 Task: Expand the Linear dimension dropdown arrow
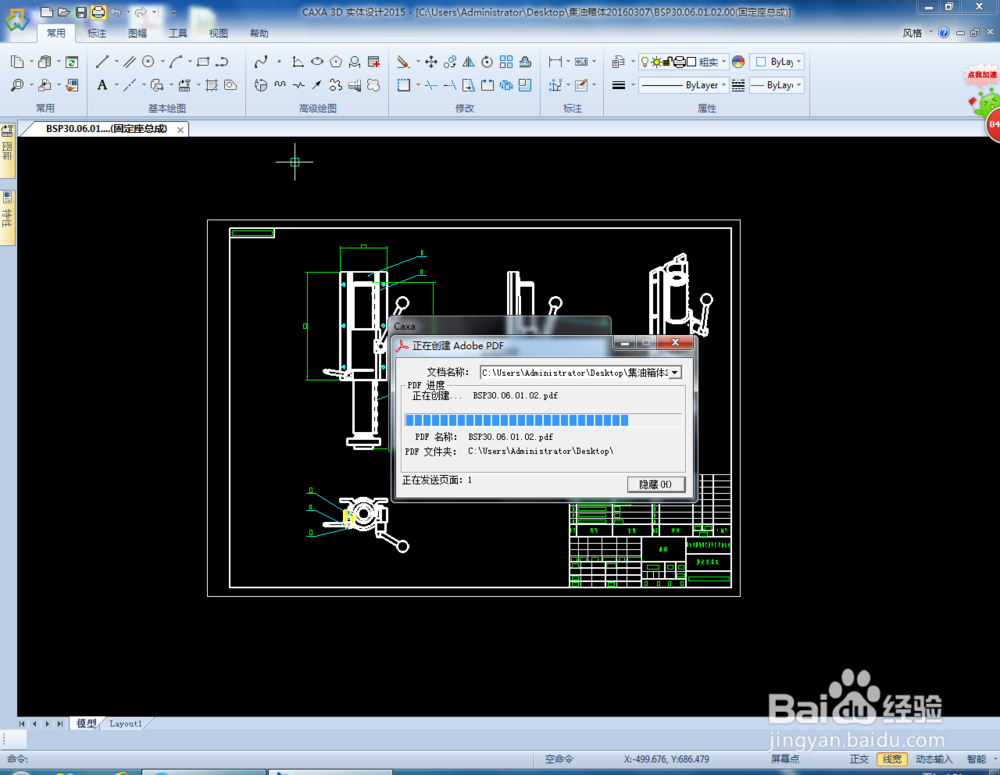click(x=568, y=62)
